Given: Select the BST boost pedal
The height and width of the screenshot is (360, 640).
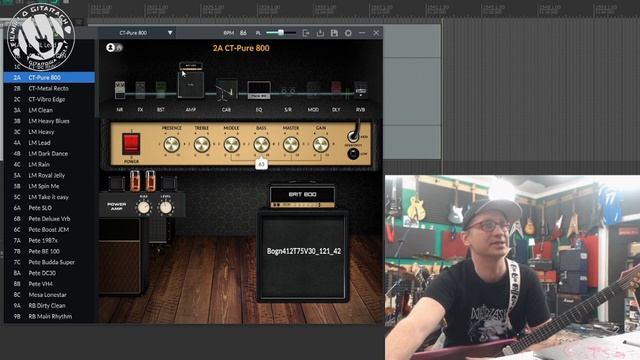Looking at the screenshot, I should pos(161,90).
